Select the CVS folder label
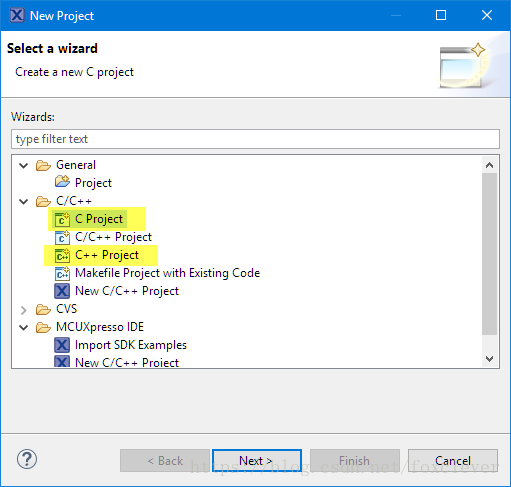511x487 pixels. tap(67, 309)
